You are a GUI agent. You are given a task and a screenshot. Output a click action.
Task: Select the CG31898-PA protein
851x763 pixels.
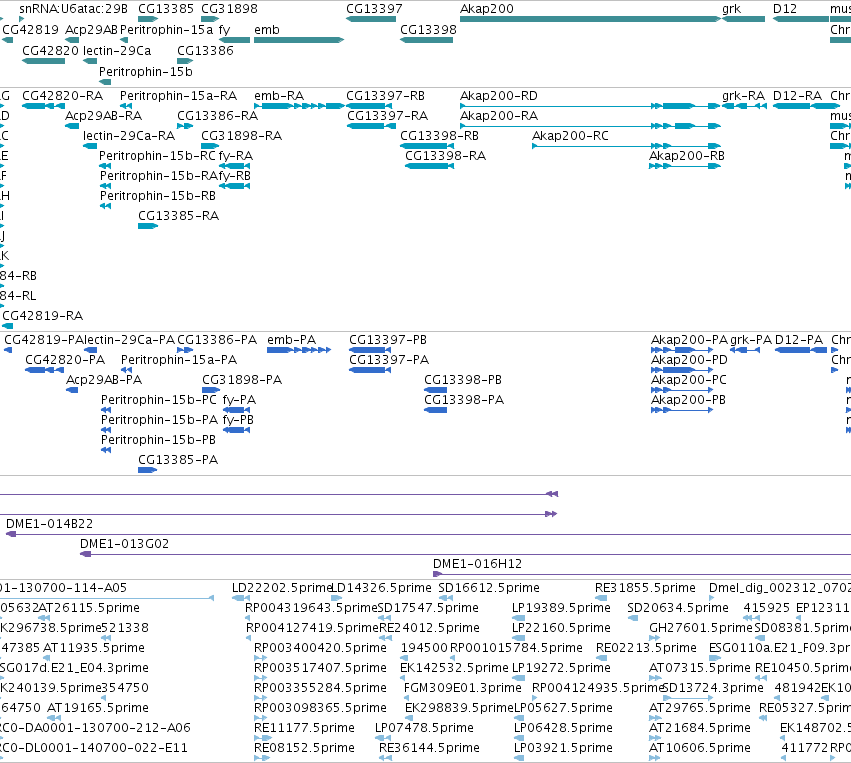click(211, 390)
